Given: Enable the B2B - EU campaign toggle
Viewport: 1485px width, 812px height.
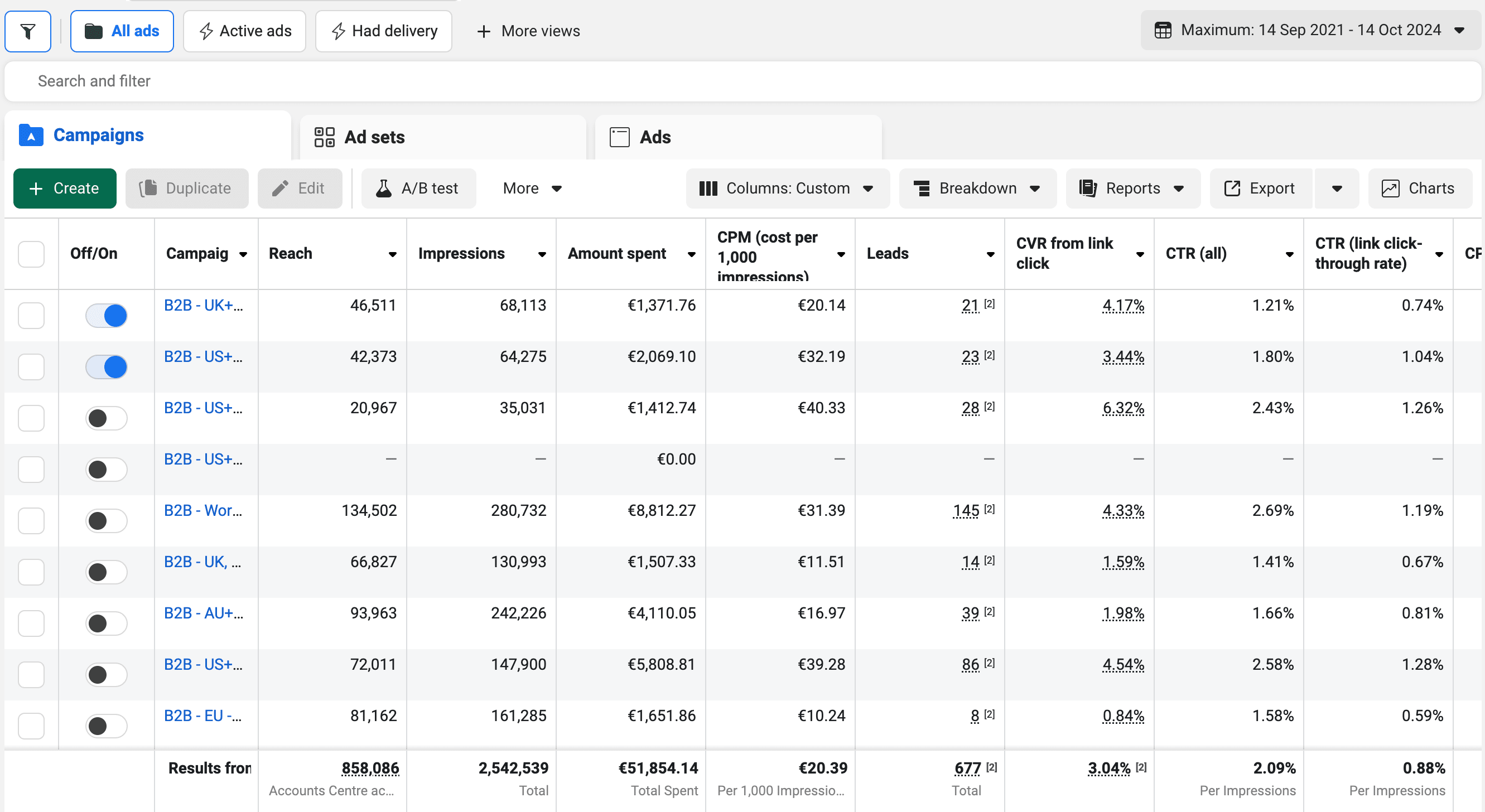Looking at the screenshot, I should [x=107, y=726].
